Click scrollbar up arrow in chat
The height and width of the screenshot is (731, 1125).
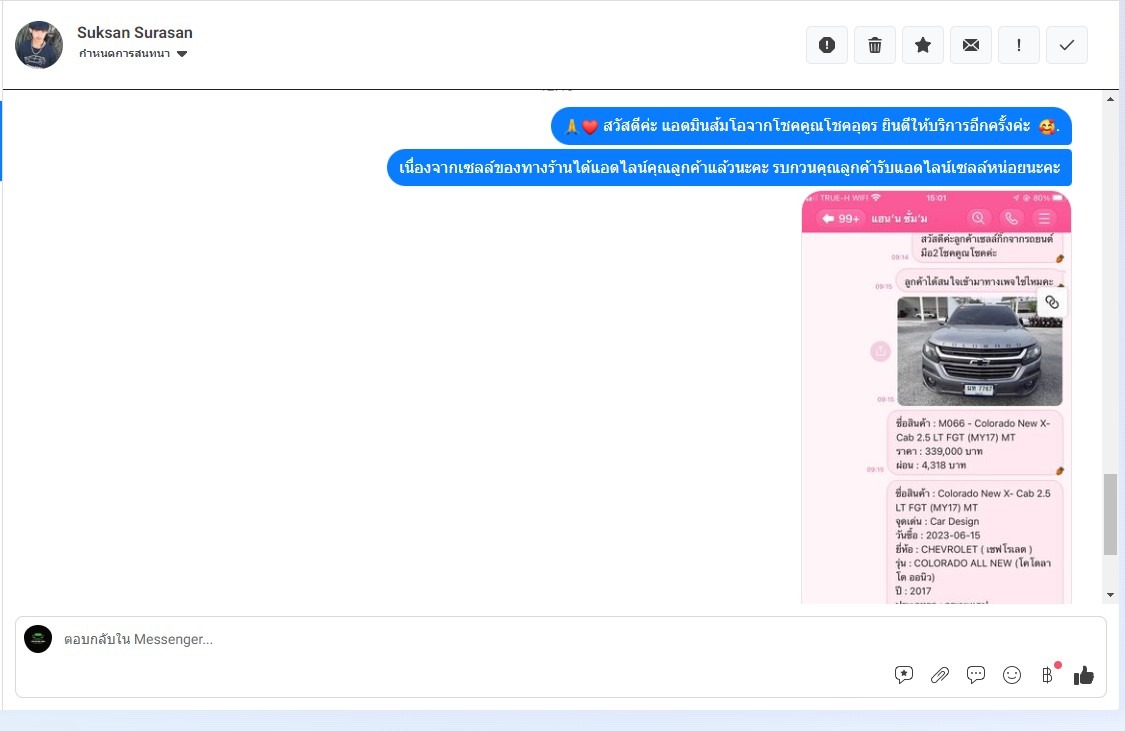click(x=1111, y=99)
